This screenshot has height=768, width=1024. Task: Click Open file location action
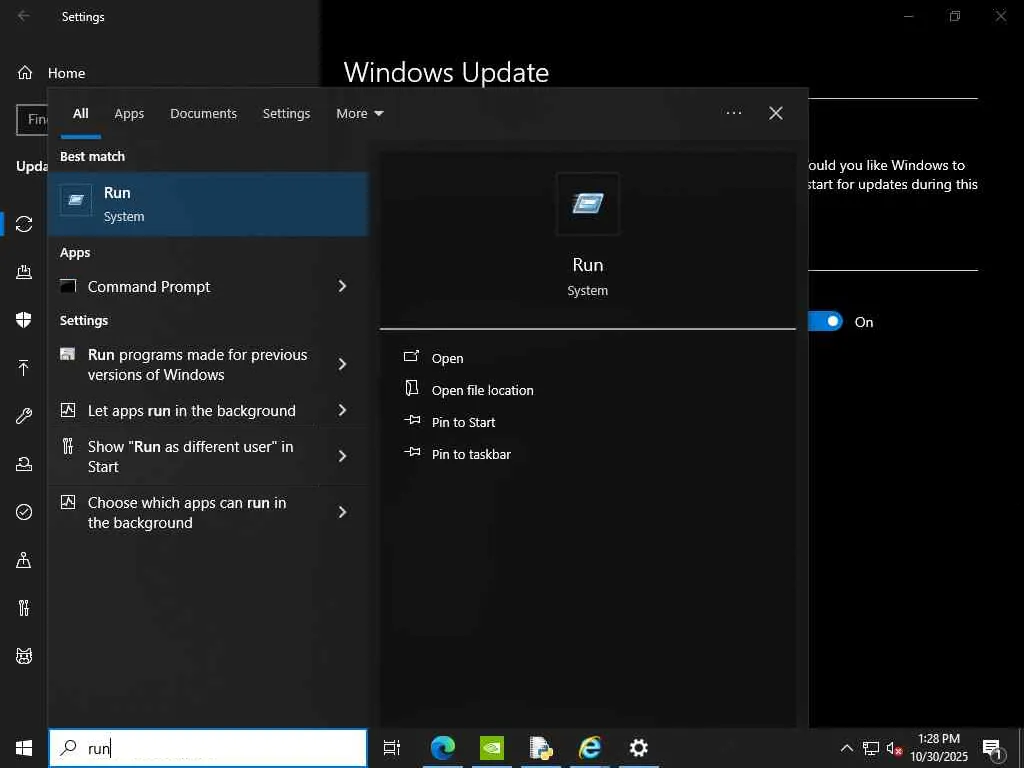click(483, 391)
